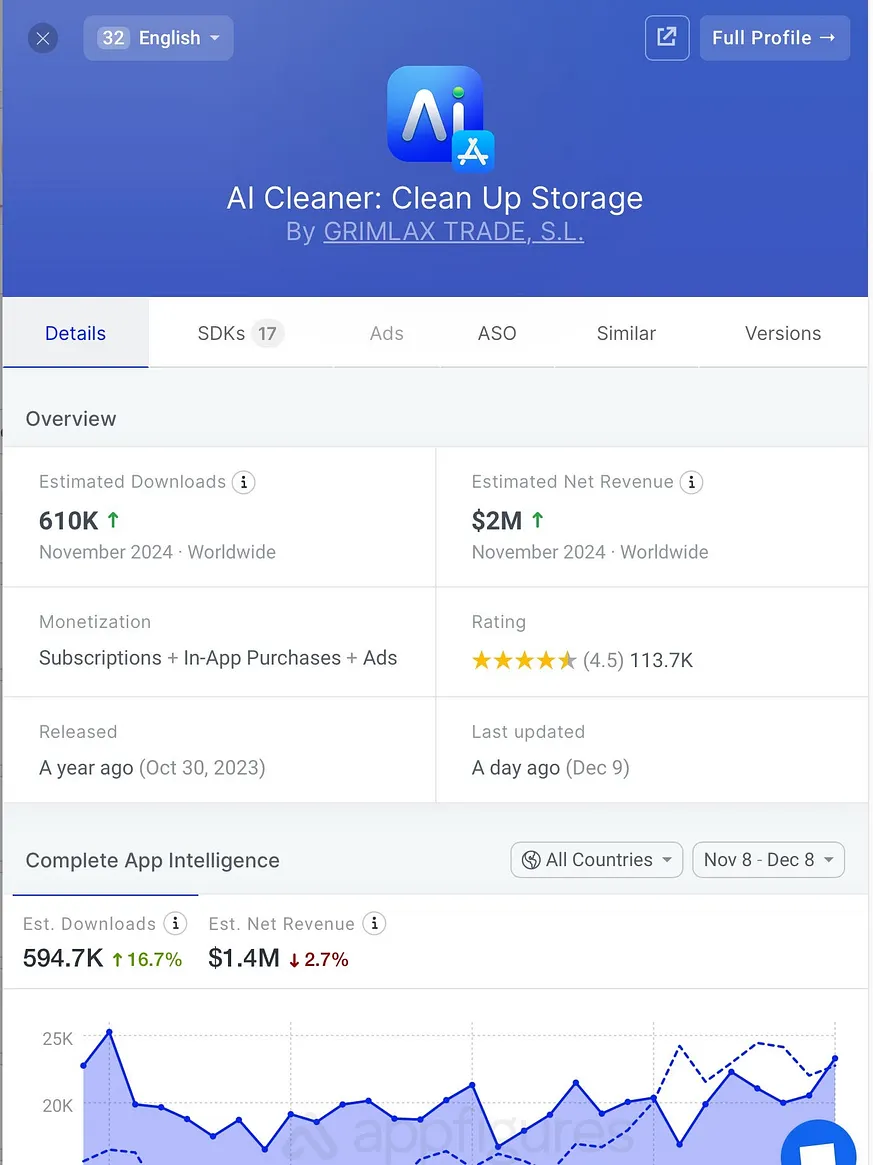
Task: Open the Full Profile page
Action: (x=774, y=38)
